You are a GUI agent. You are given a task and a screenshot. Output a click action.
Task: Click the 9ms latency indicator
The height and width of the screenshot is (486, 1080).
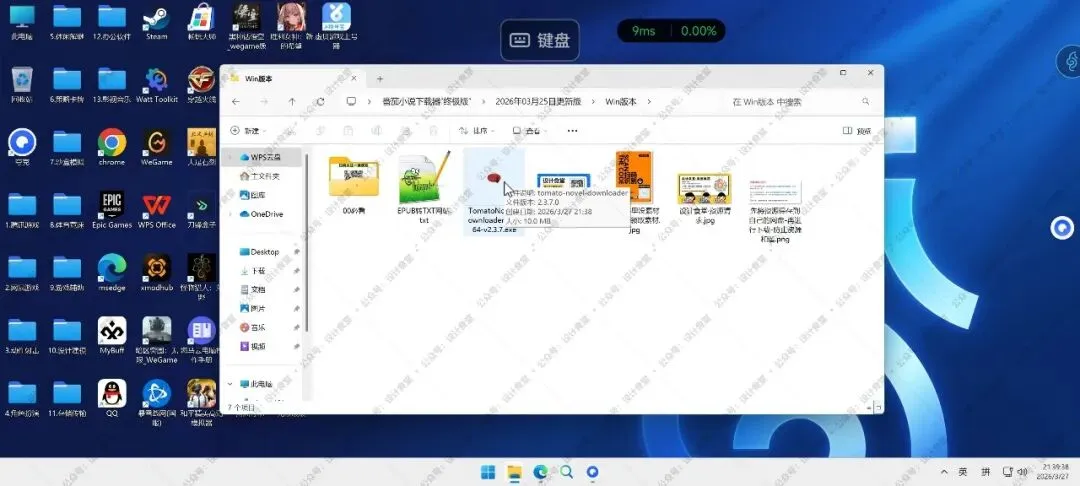[x=643, y=31]
